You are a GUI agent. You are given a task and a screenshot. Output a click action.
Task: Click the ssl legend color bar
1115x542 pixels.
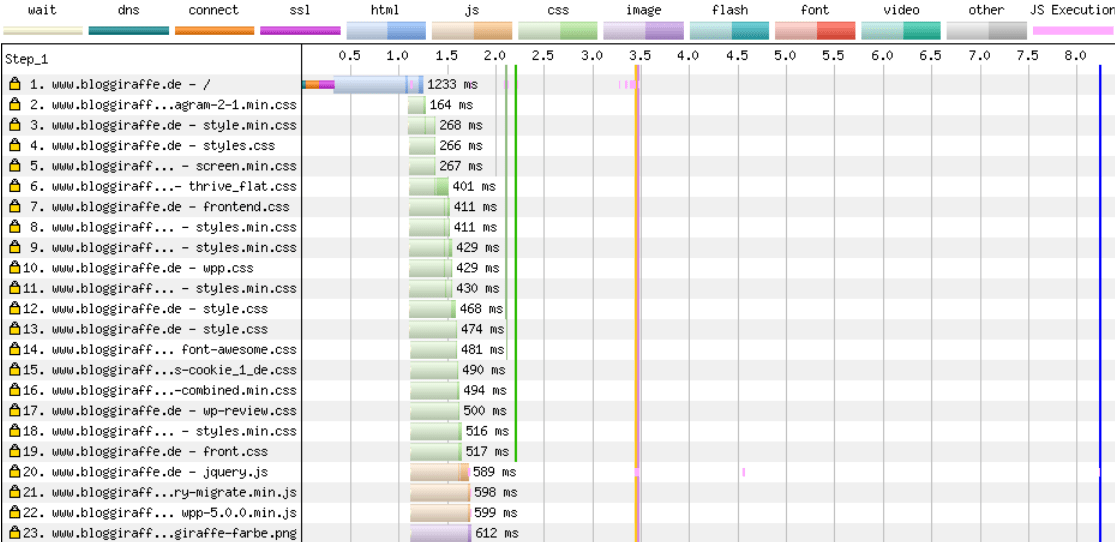tap(300, 31)
